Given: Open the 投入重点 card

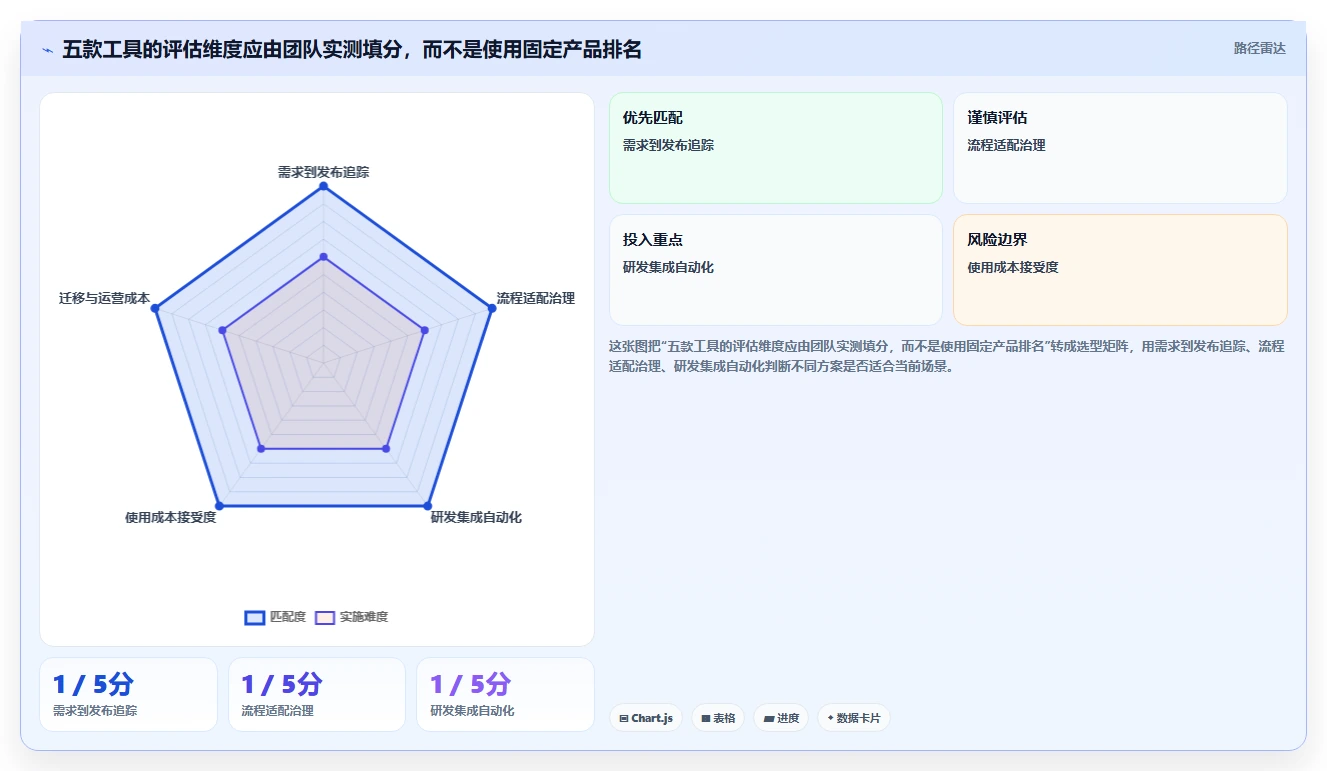Looking at the screenshot, I should (x=776, y=270).
